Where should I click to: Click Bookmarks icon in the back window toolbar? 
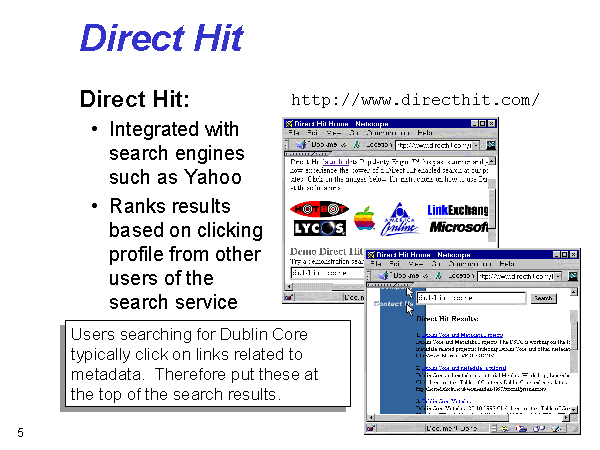(301, 145)
